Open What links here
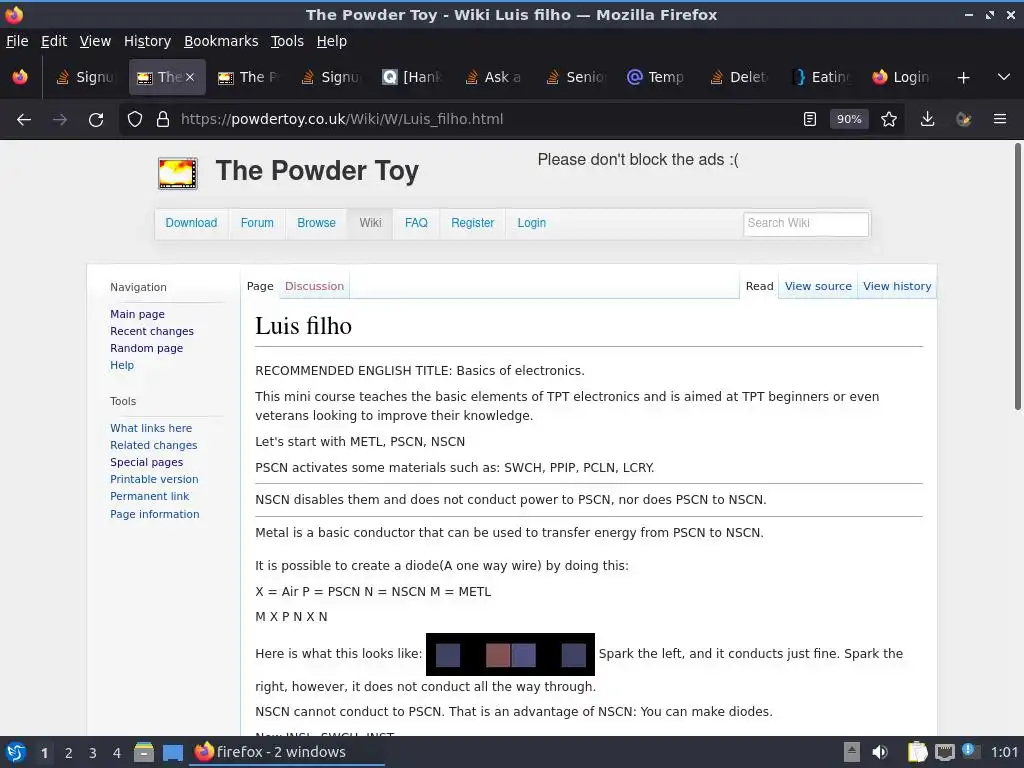1024x768 pixels. 151,428
